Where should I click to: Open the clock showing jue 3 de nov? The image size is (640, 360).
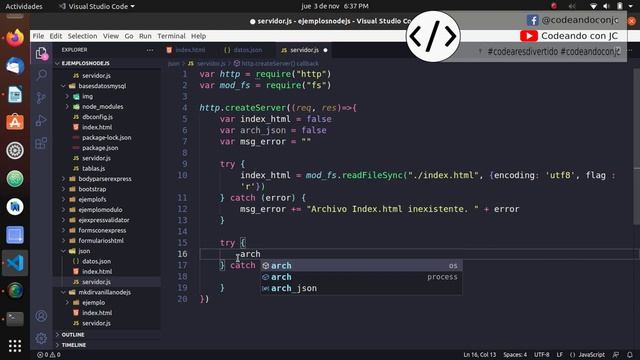(335, 6)
